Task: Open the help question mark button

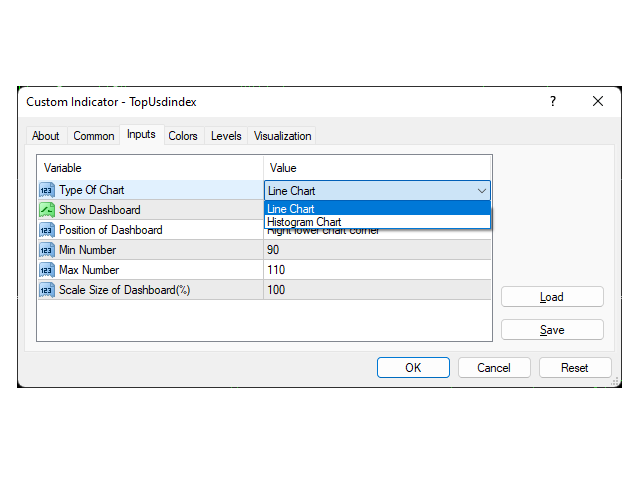Action: (x=553, y=101)
